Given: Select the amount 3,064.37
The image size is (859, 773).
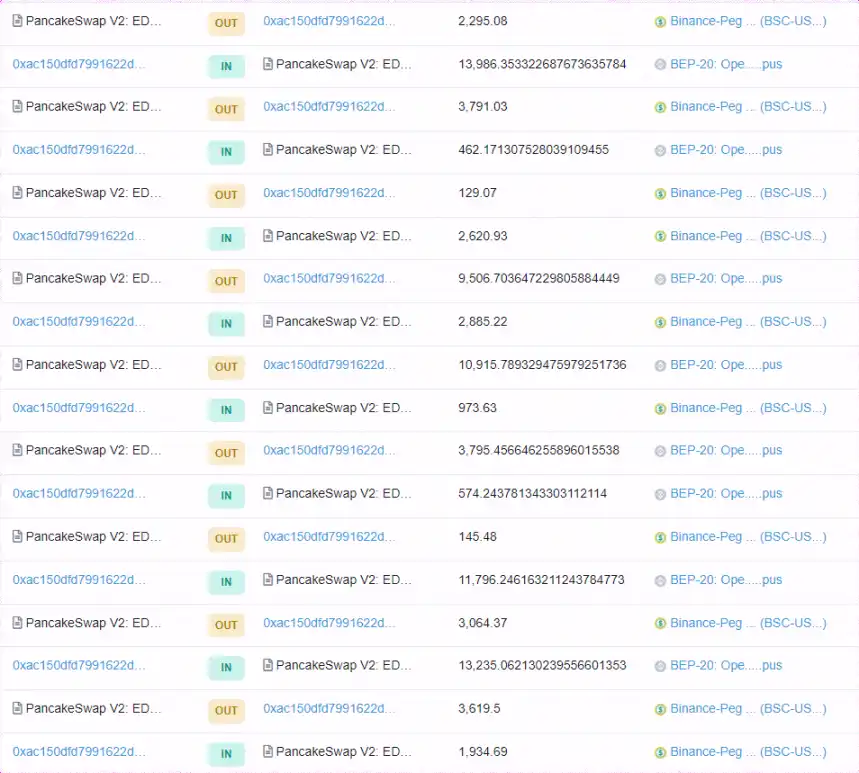Looking at the screenshot, I should (483, 623).
